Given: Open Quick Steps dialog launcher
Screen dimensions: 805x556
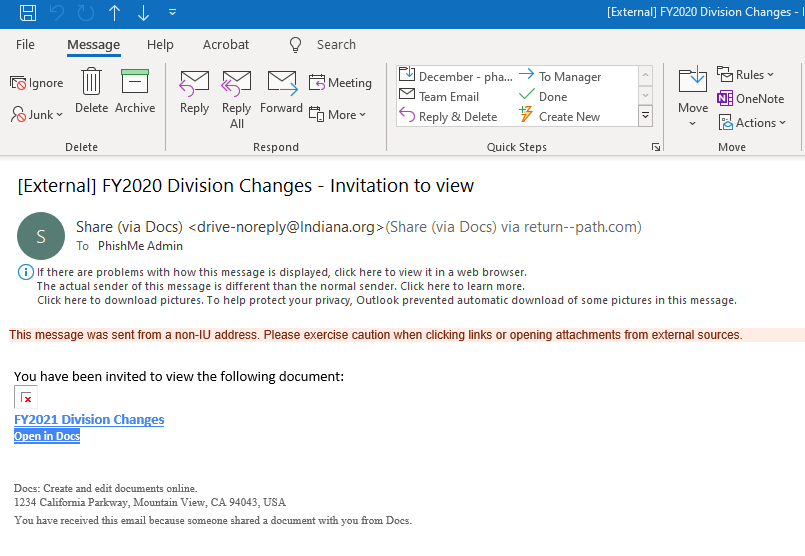Looking at the screenshot, I should coord(656,147).
